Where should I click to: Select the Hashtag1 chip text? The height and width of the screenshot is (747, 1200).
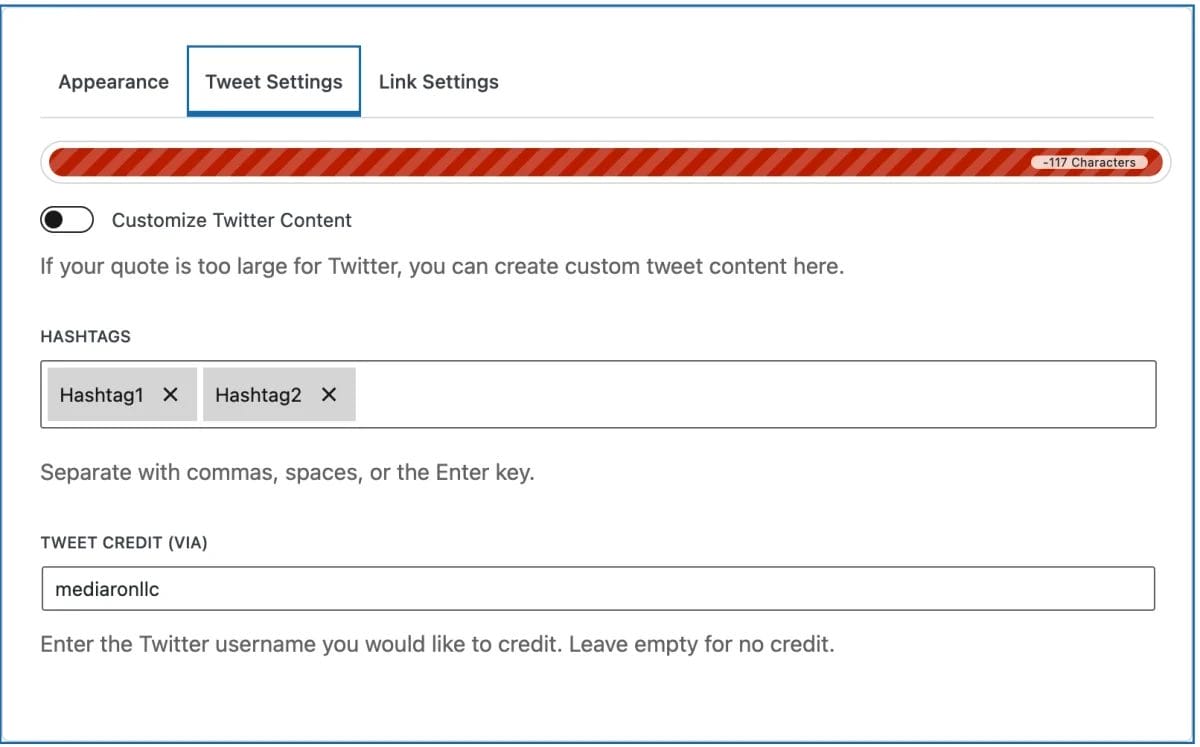point(101,395)
